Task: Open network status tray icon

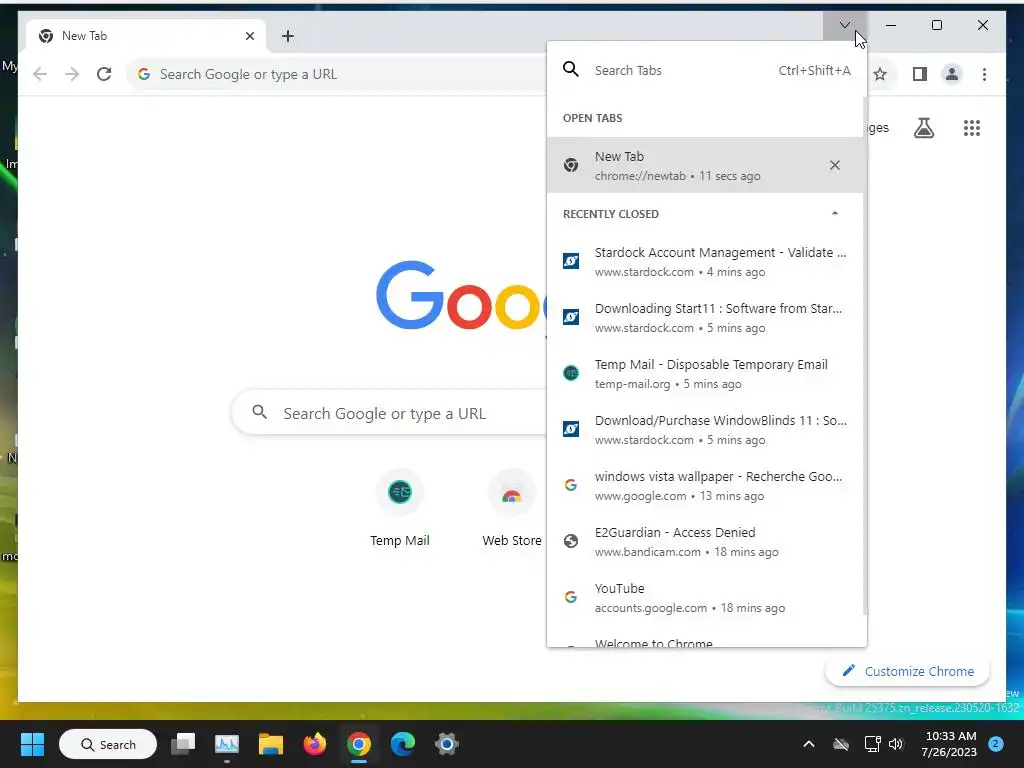Action: [x=872, y=744]
